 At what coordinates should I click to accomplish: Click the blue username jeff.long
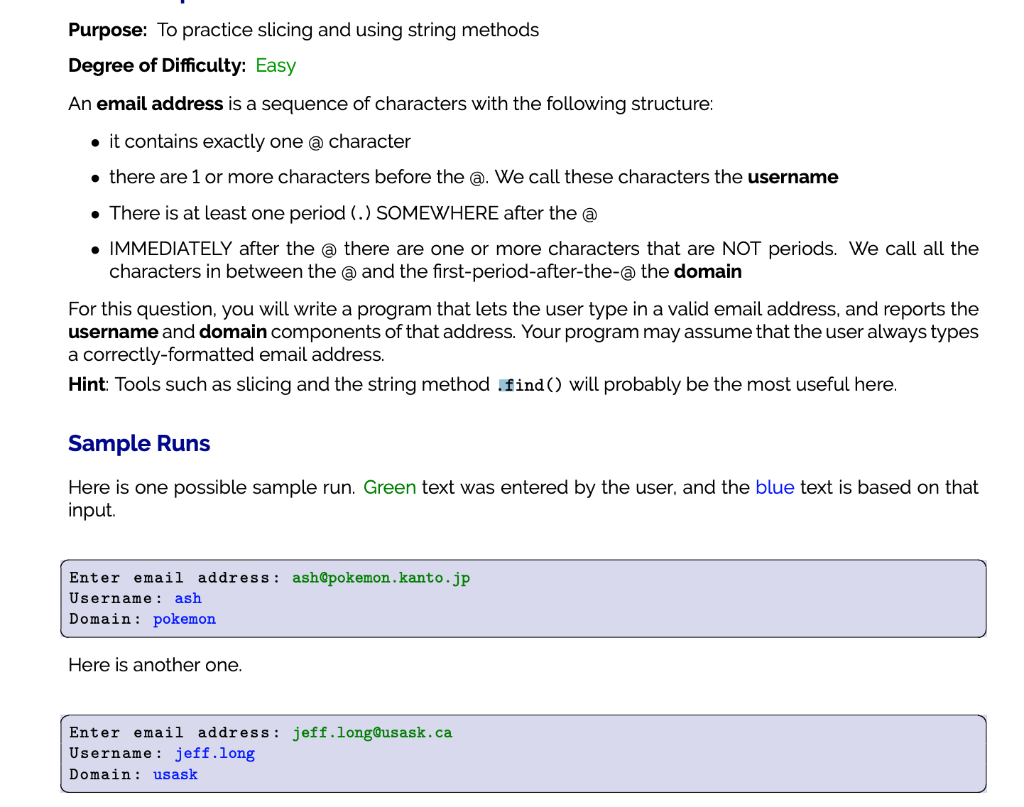(214, 753)
